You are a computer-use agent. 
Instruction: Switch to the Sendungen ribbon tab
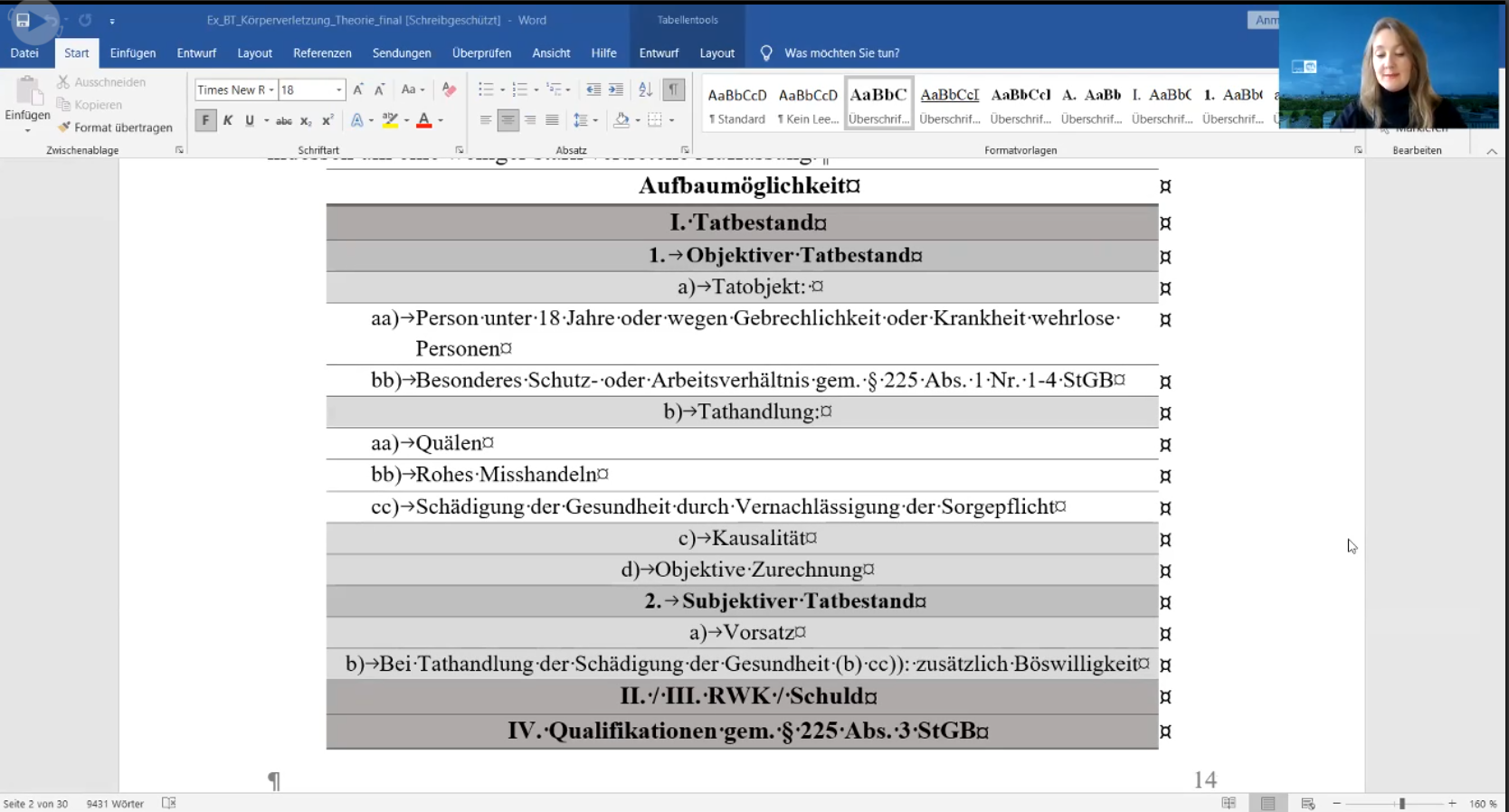(x=402, y=53)
